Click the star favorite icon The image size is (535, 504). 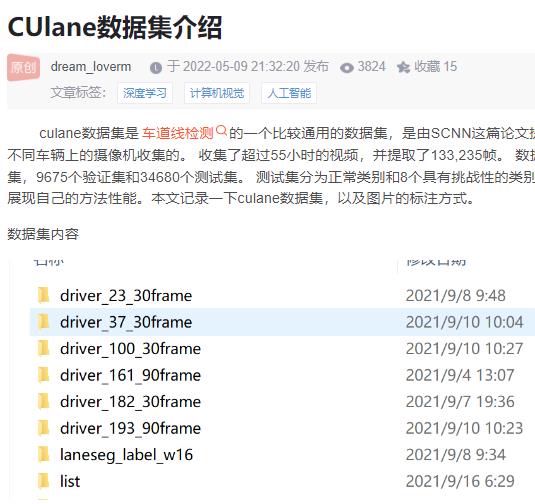pos(403,67)
